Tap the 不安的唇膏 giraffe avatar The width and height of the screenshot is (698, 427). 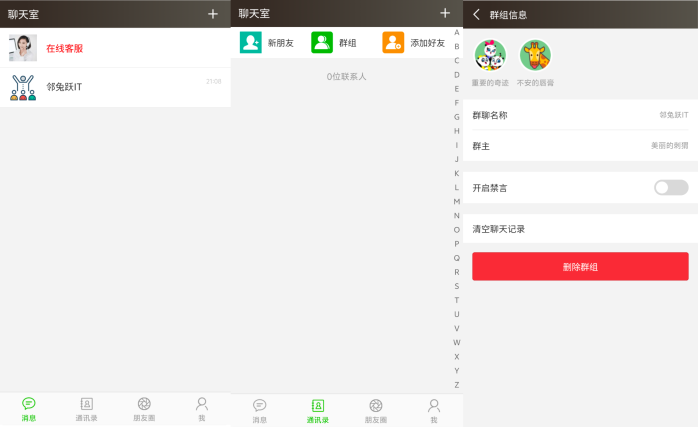(x=535, y=55)
